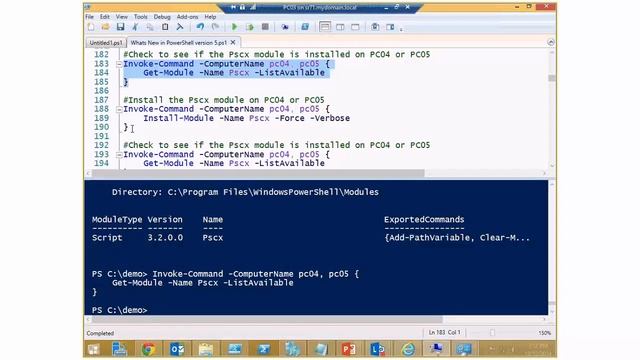This screenshot has width=640, height=360.
Task: Open File Explorer from the taskbar
Action: click(206, 349)
